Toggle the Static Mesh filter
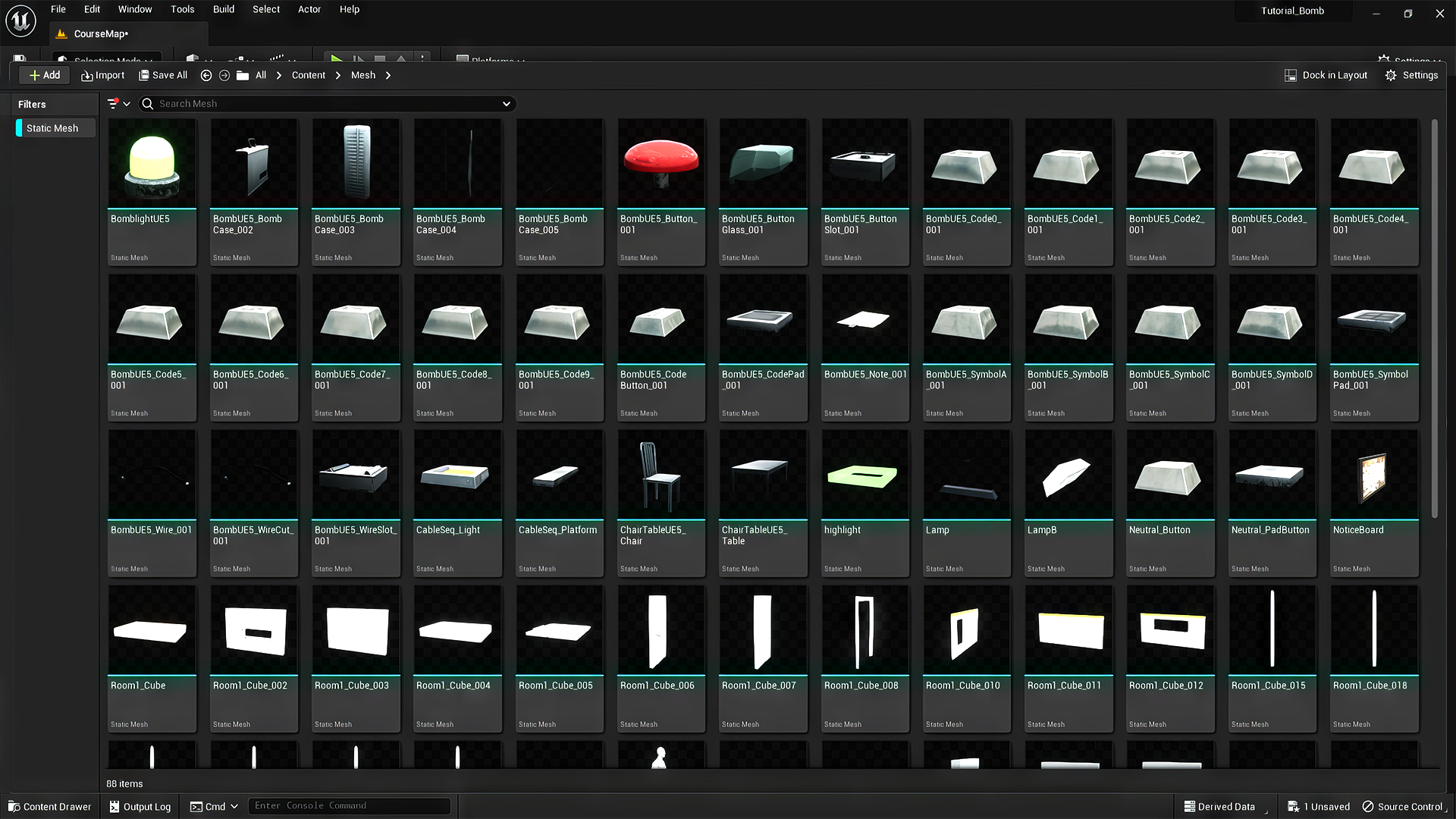The width and height of the screenshot is (1456, 819). 52,128
